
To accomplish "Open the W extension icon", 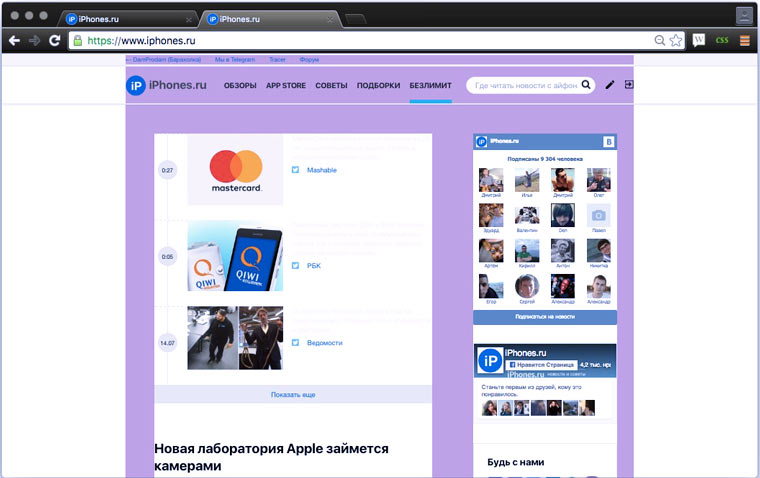I will pyautogui.click(x=698, y=40).
